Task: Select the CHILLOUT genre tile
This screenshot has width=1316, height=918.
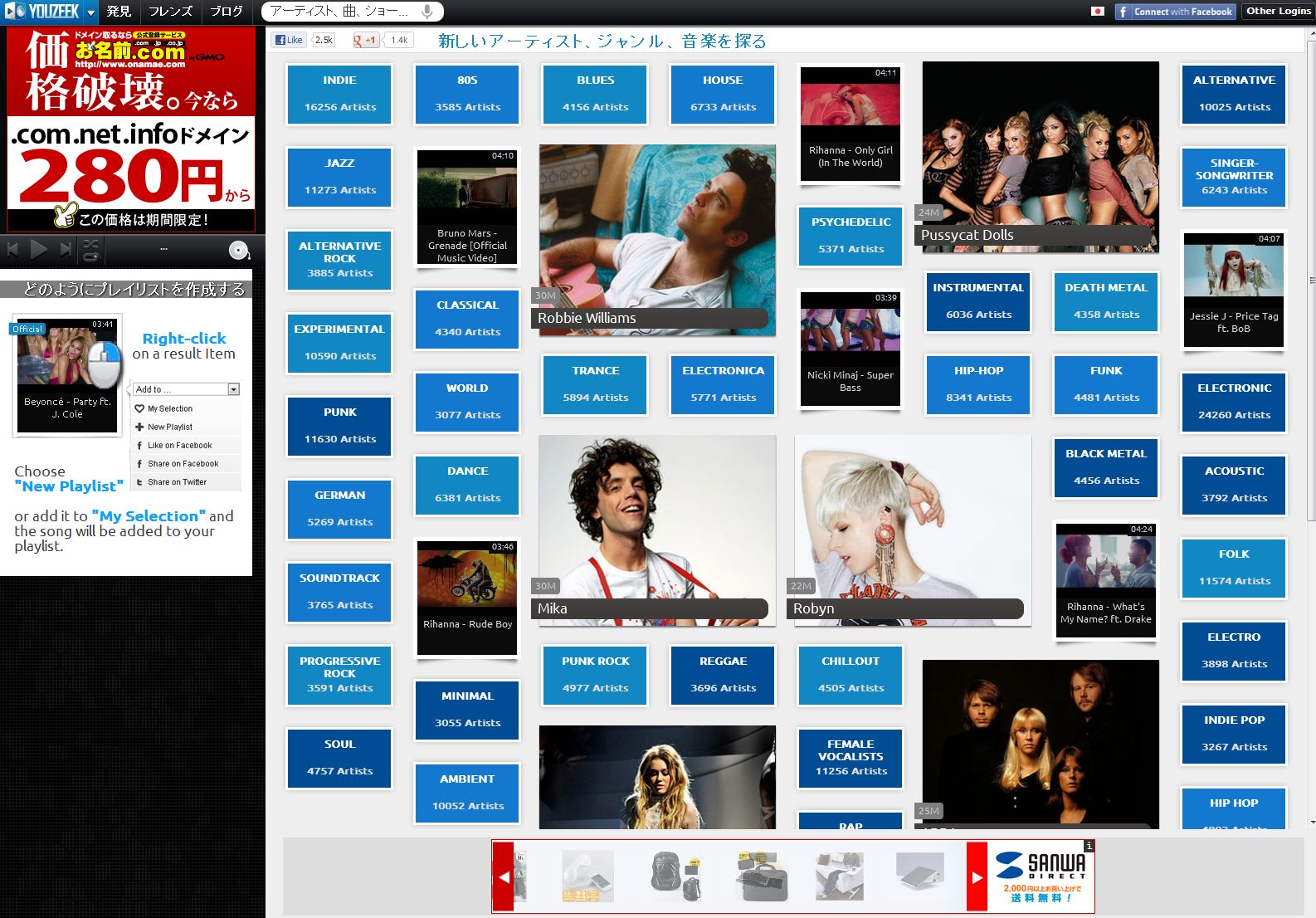Action: click(x=851, y=675)
